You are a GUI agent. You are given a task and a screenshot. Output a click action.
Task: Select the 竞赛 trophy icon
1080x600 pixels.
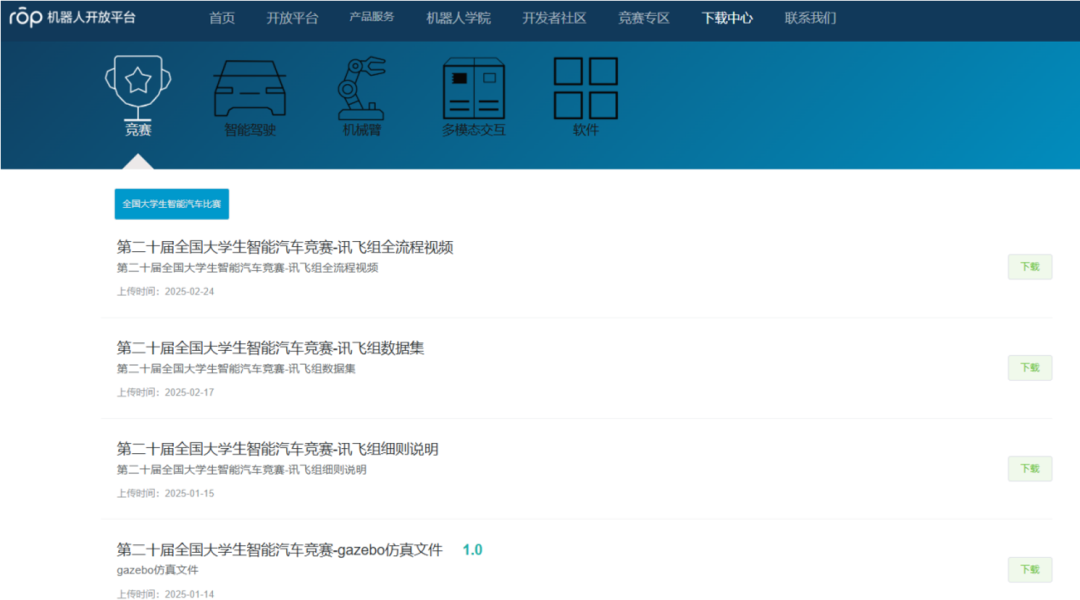point(138,88)
